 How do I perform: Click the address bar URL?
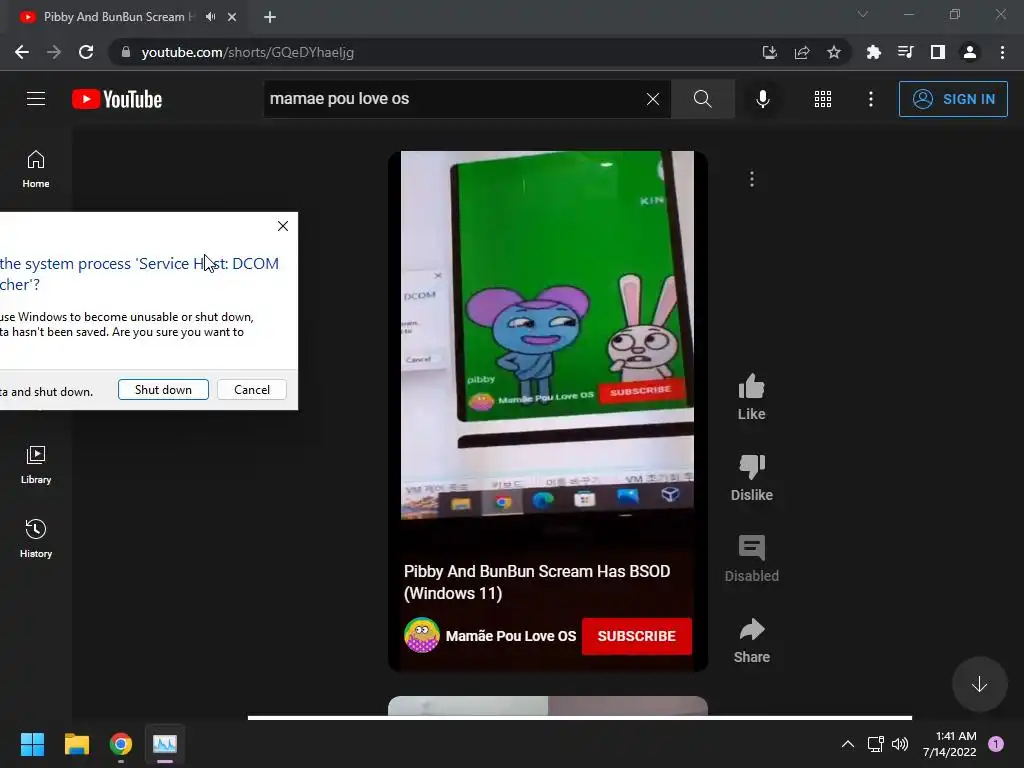pos(248,52)
